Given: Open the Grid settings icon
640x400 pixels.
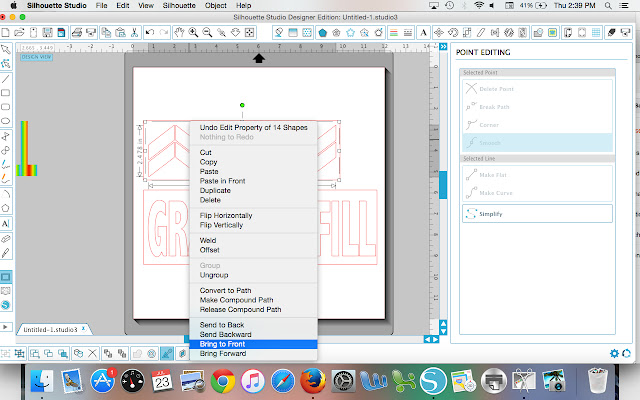Looking at the screenshot, I should click(596, 33).
